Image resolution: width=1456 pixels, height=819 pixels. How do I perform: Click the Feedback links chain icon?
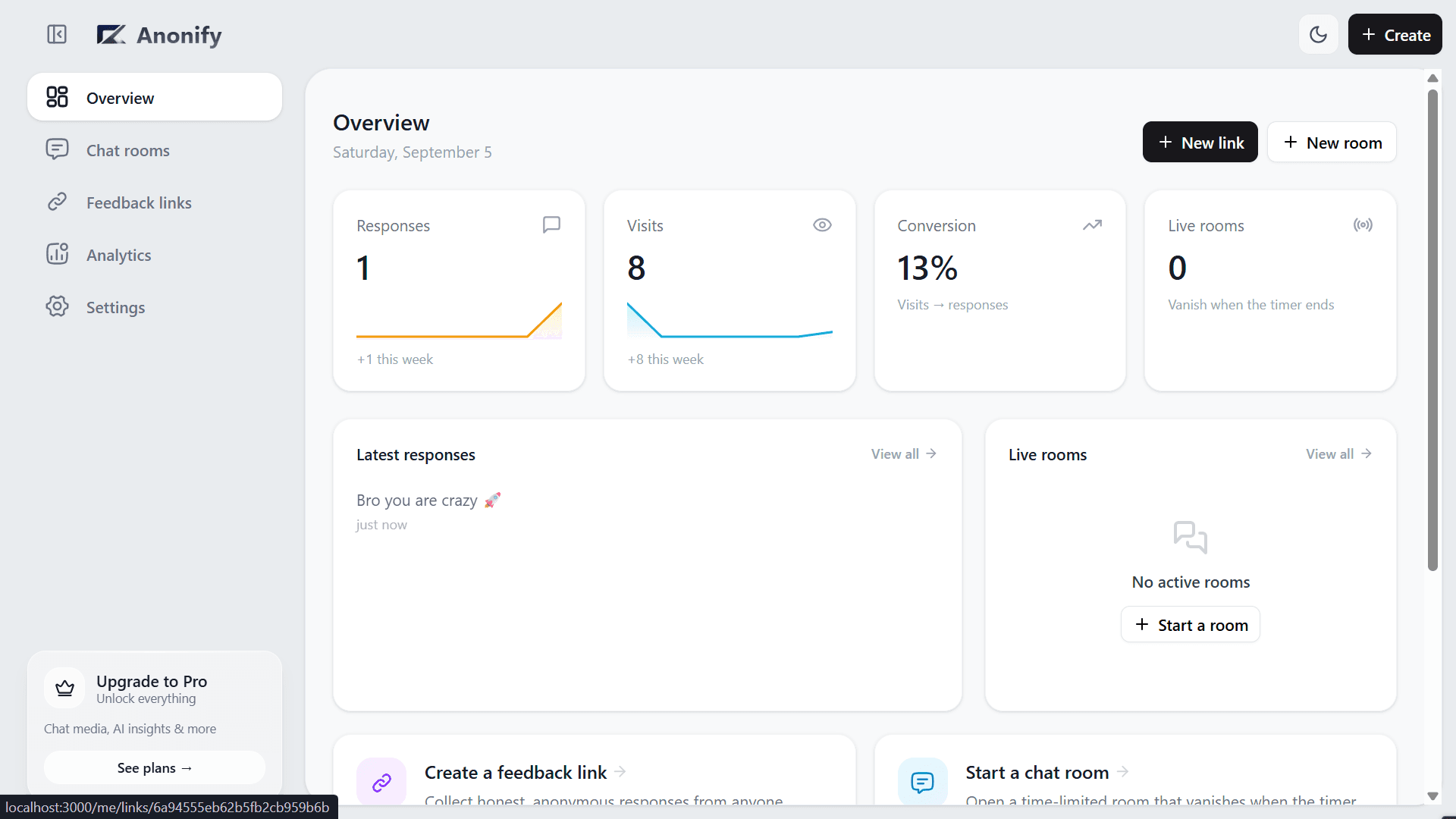[57, 202]
